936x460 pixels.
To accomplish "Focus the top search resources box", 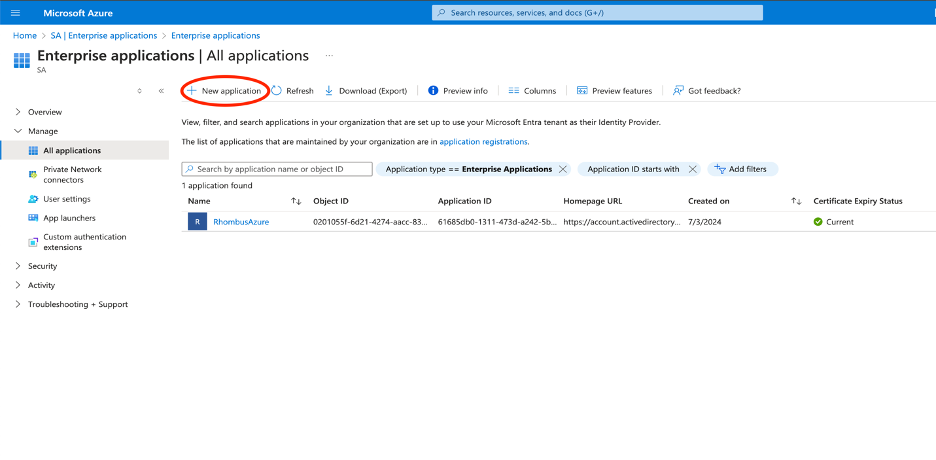I will (x=597, y=13).
